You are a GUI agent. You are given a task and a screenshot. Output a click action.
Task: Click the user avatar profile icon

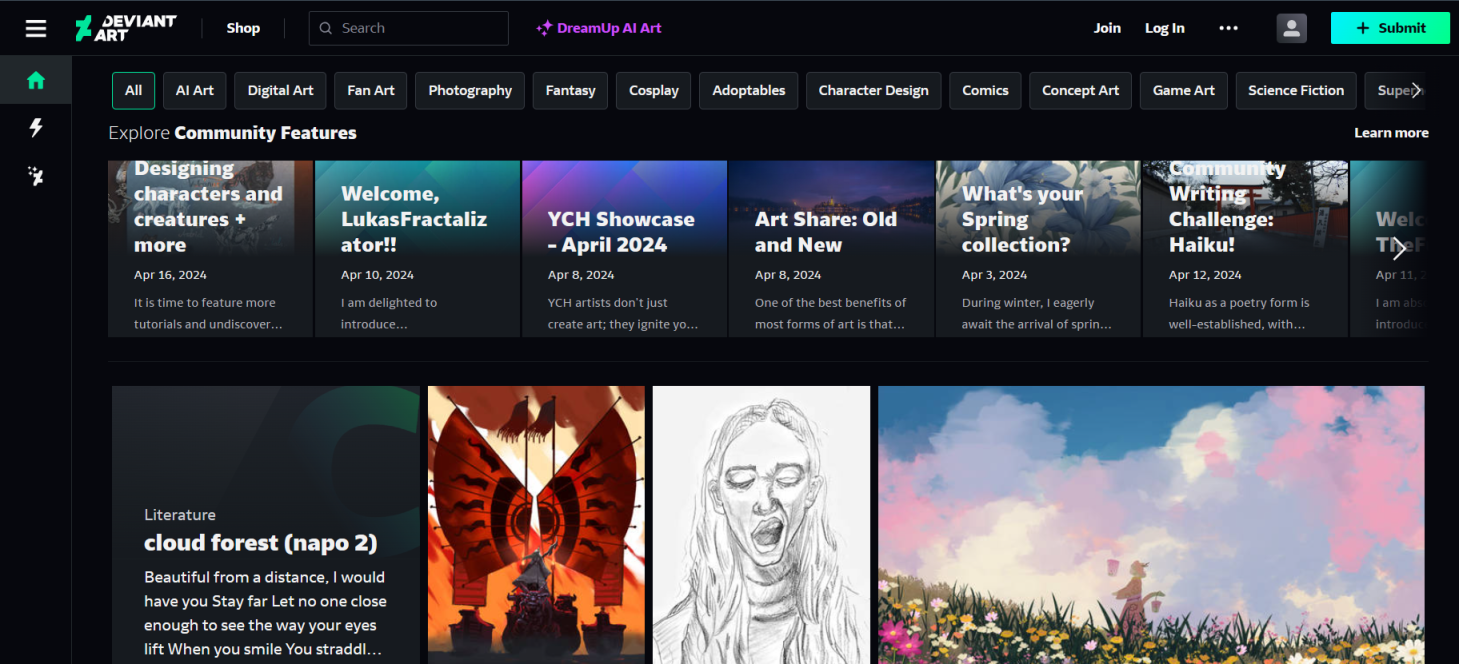coord(1291,28)
